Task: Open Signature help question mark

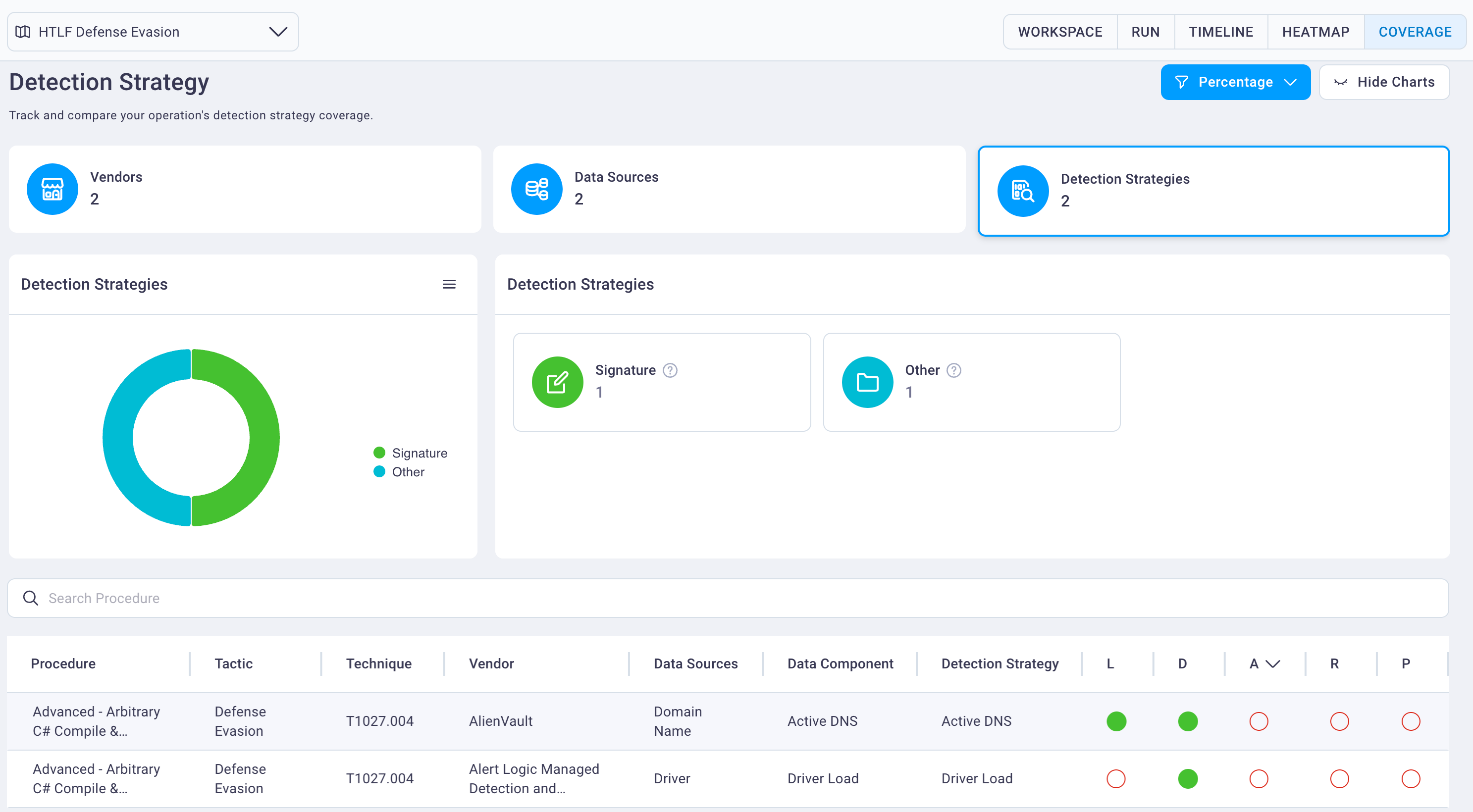Action: tap(670, 370)
